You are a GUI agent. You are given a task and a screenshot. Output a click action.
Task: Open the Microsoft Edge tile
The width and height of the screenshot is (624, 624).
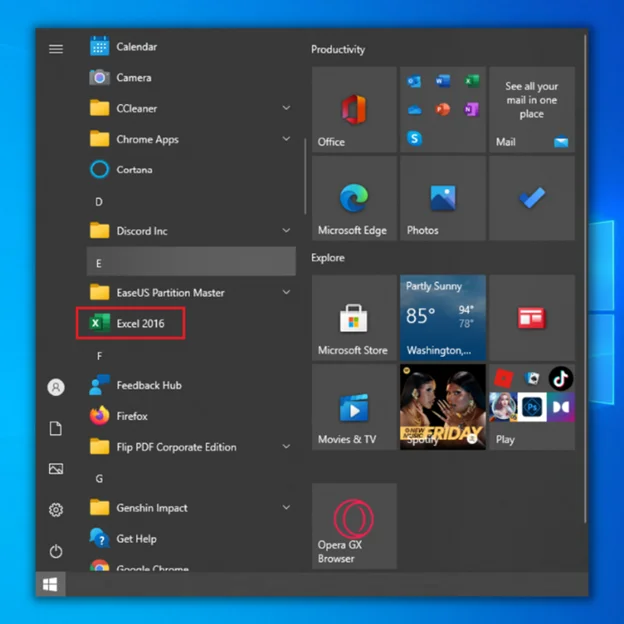(x=354, y=198)
